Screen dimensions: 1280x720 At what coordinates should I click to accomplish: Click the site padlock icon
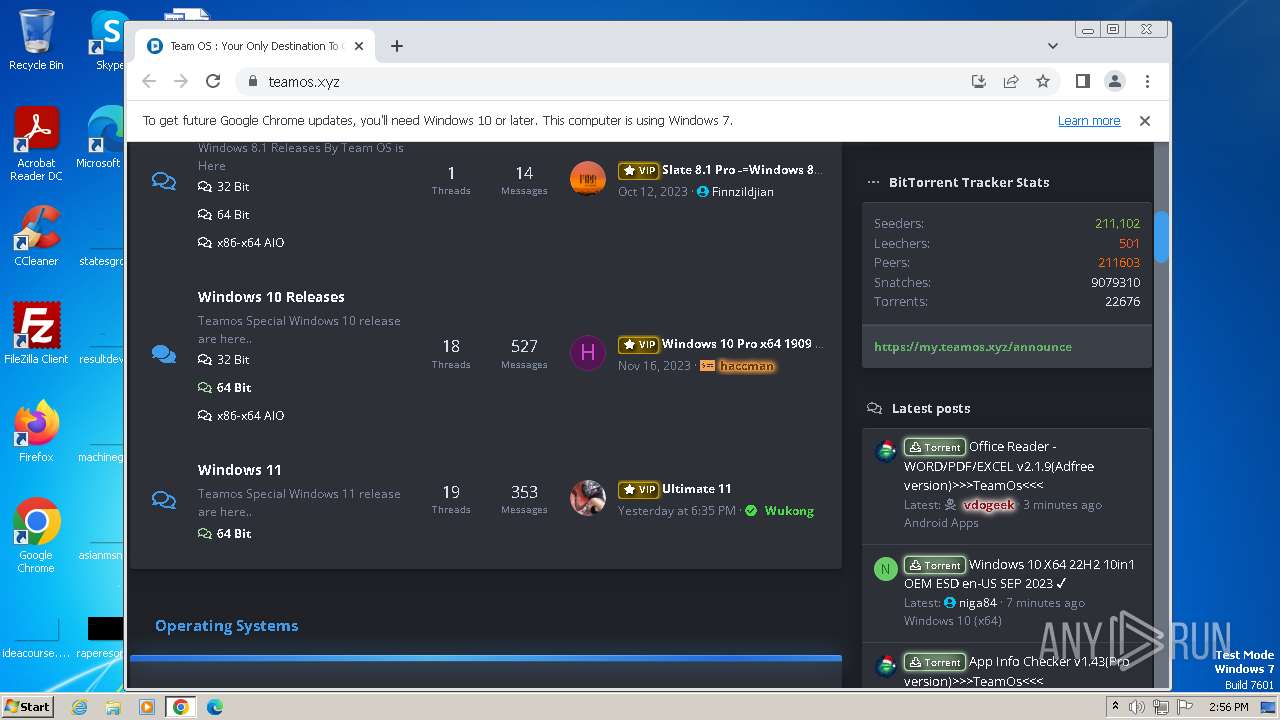pyautogui.click(x=252, y=82)
